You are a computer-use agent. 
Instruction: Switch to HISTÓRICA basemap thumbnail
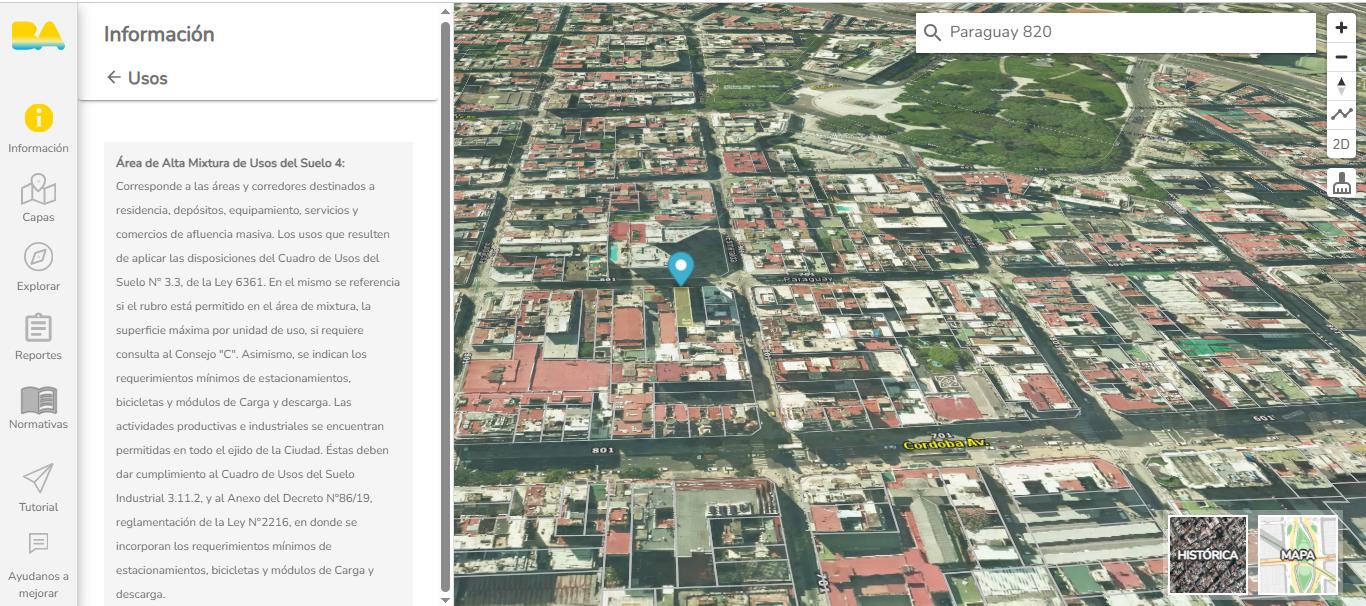(1207, 555)
